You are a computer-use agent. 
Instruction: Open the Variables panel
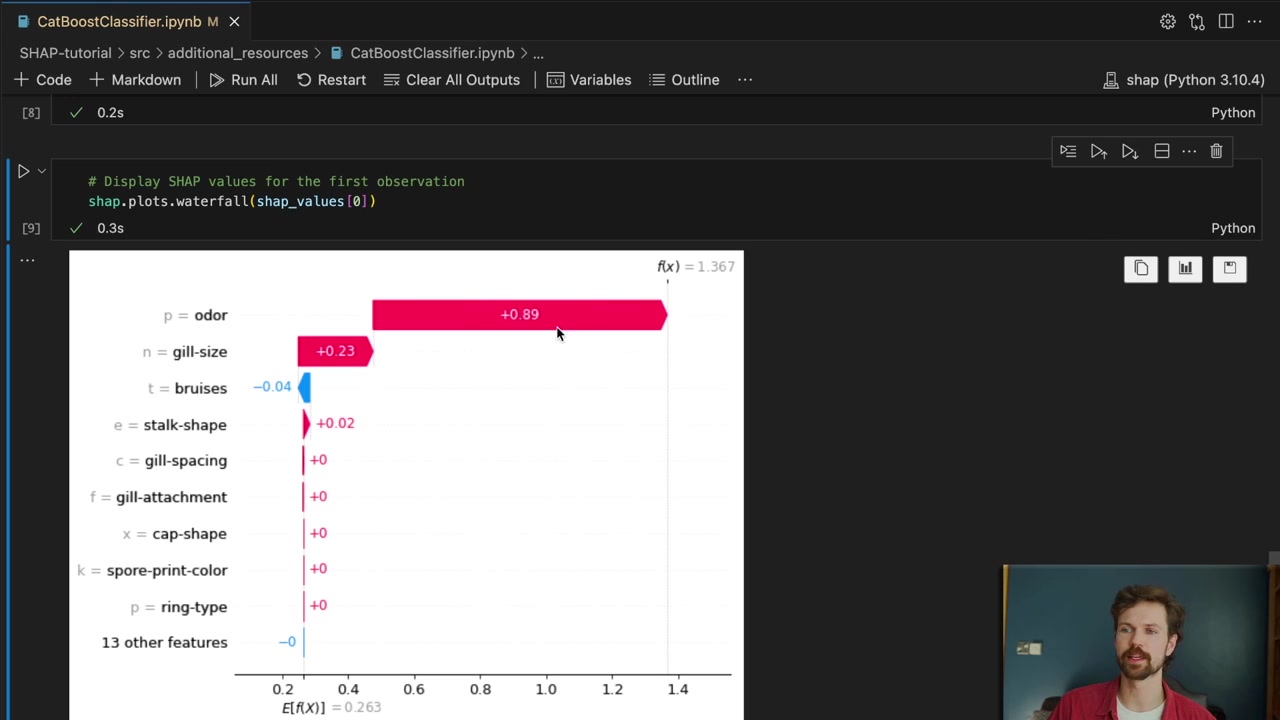589,80
